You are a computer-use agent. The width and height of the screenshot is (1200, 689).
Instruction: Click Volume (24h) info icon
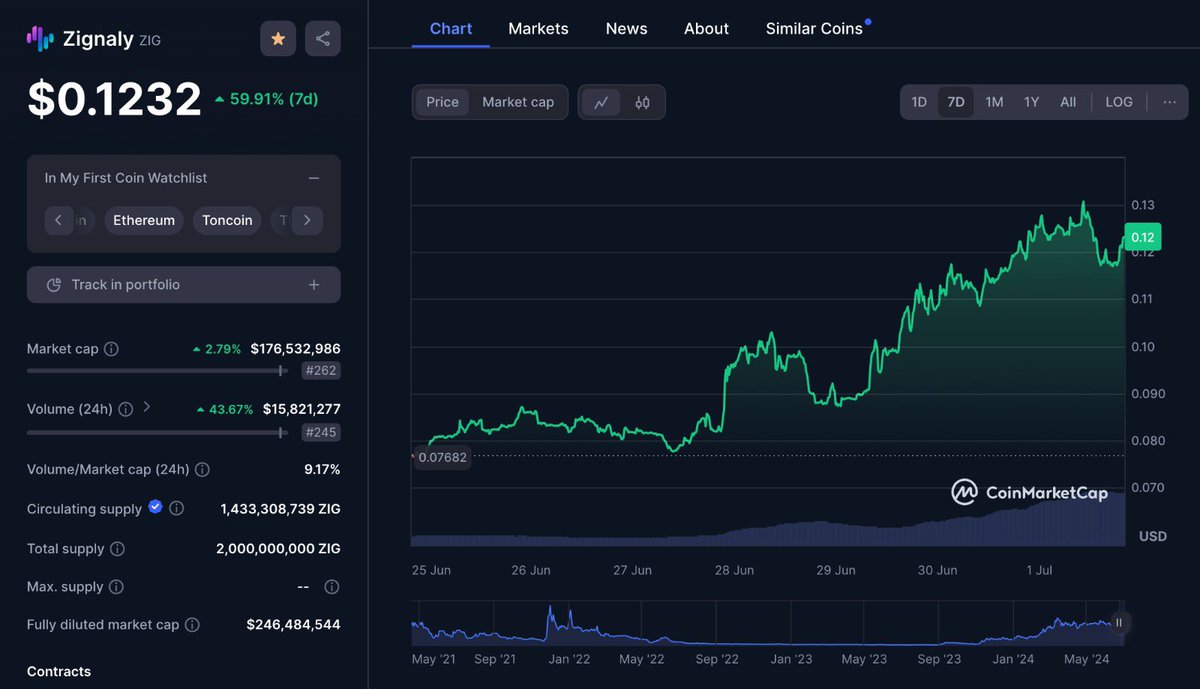126,409
